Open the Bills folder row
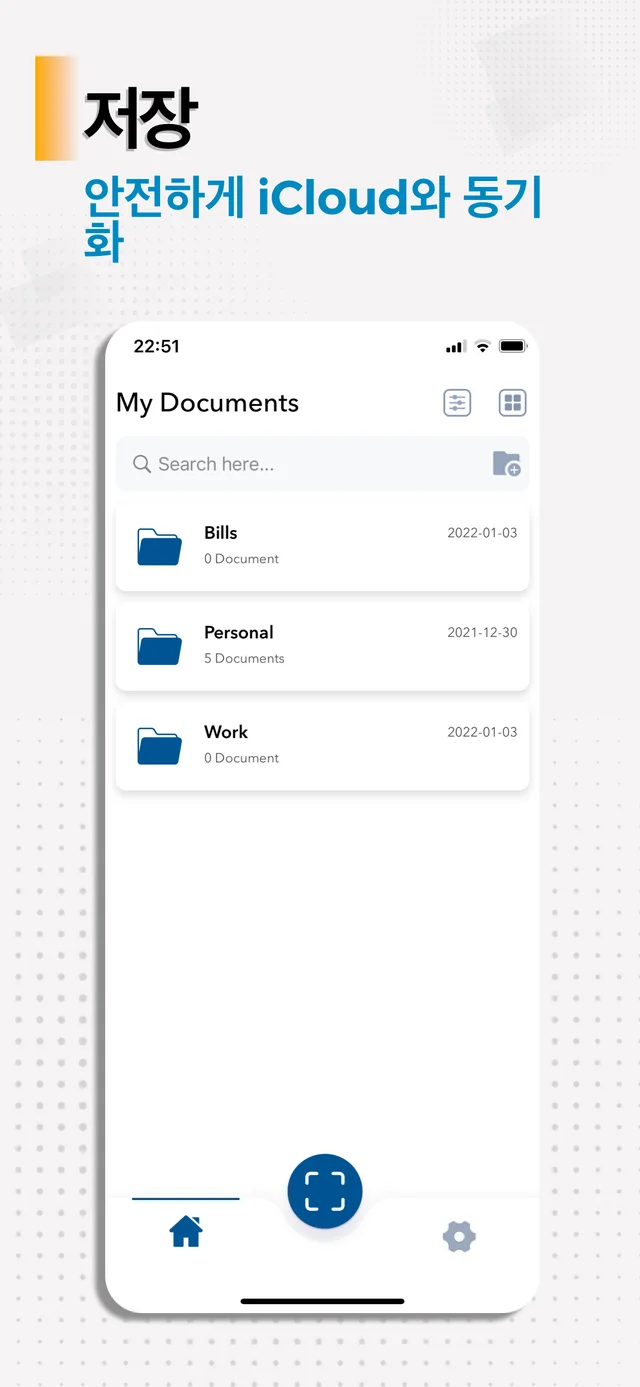Viewport: 640px width, 1387px height. [x=322, y=546]
